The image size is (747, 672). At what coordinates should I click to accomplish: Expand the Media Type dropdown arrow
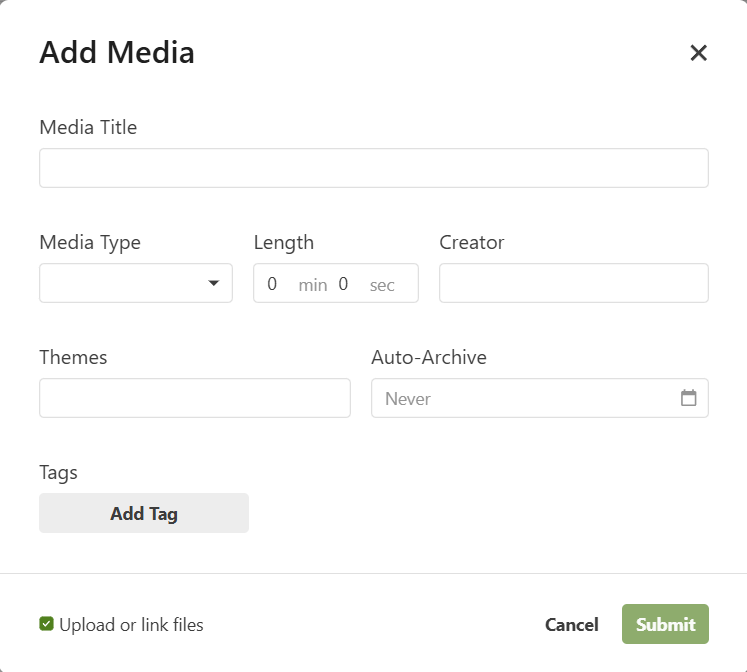pos(213,283)
